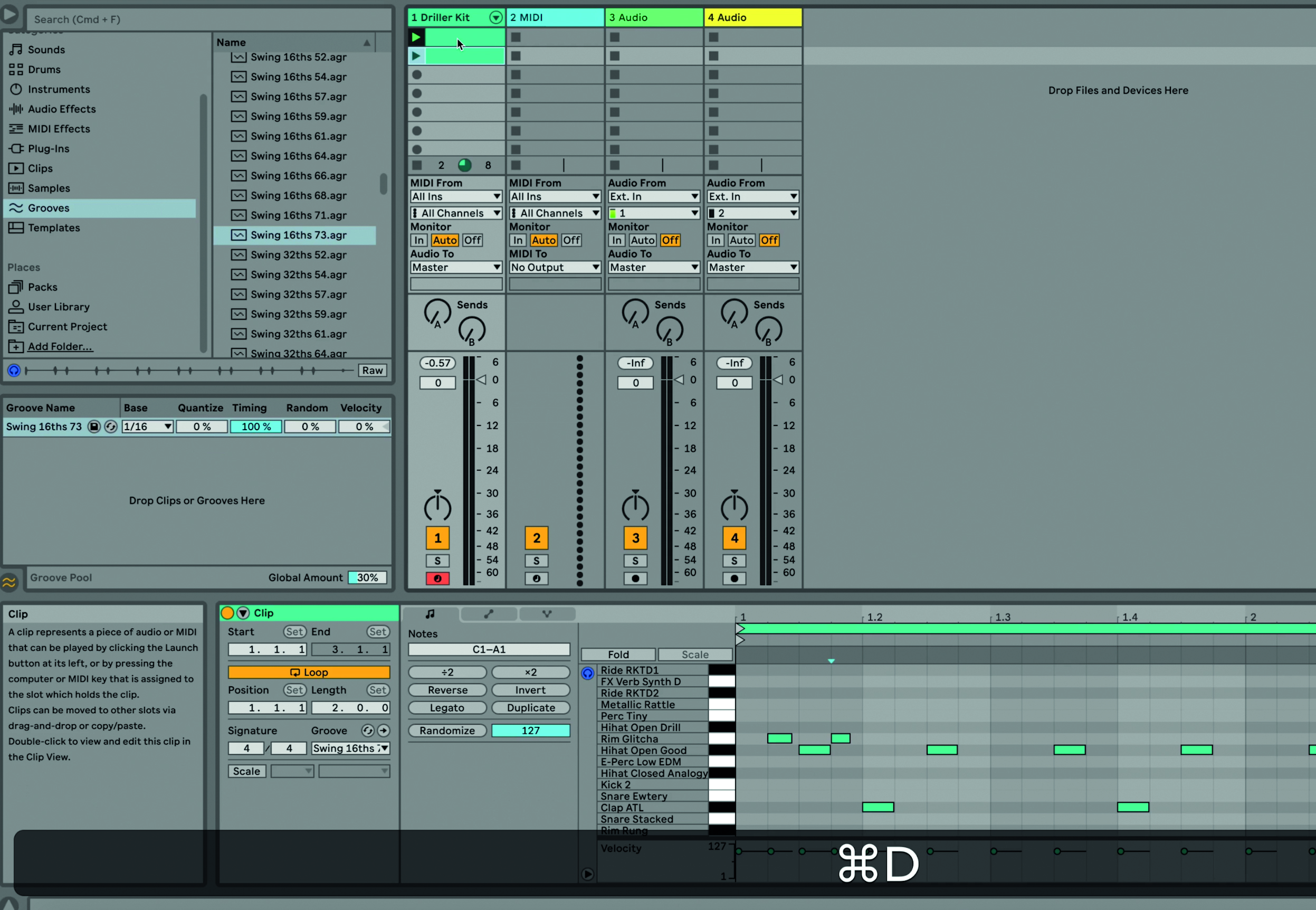The height and width of the screenshot is (910, 1316).
Task: Click track 1 pan knob
Action: click(438, 506)
